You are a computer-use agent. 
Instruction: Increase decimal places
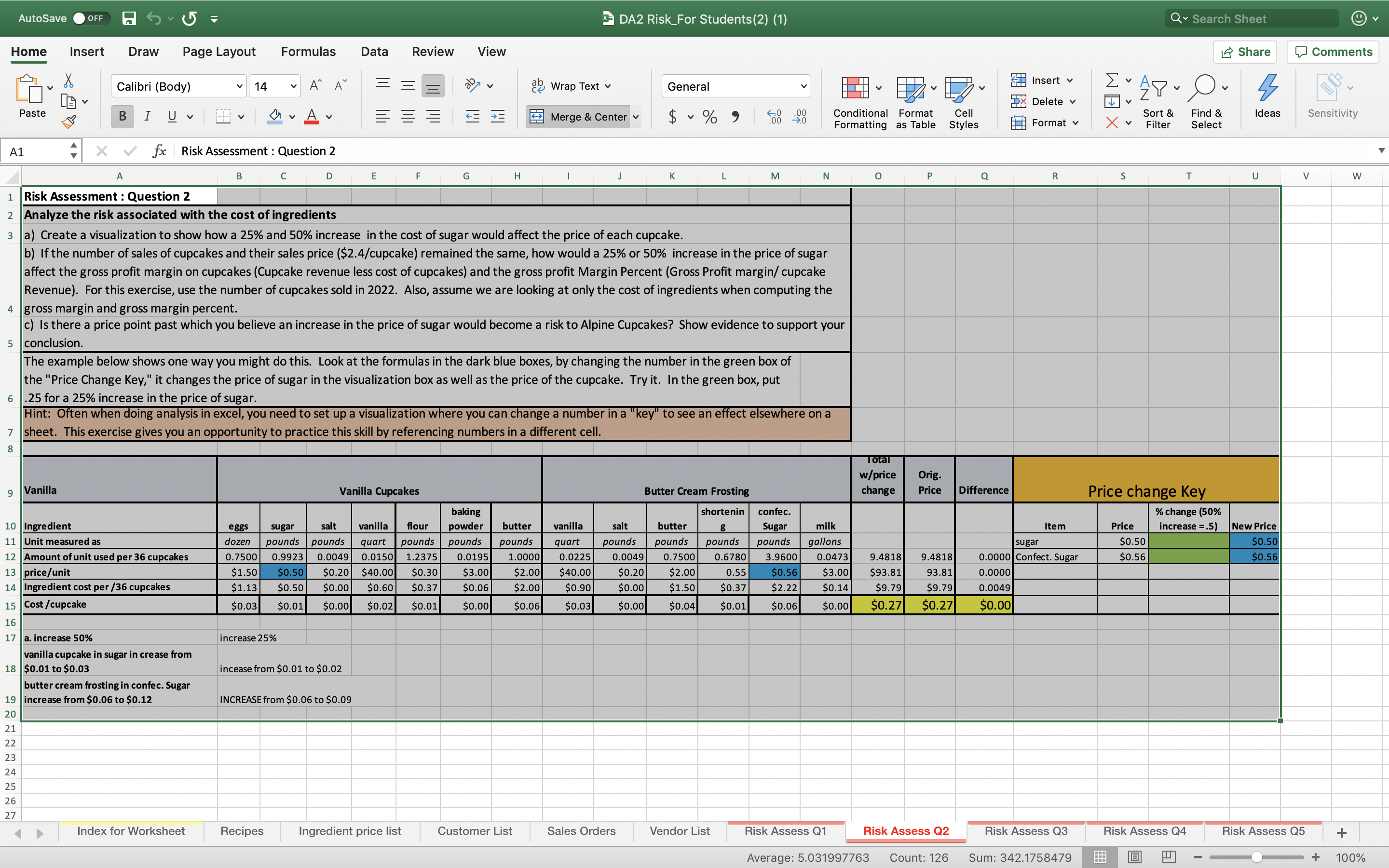(x=773, y=117)
